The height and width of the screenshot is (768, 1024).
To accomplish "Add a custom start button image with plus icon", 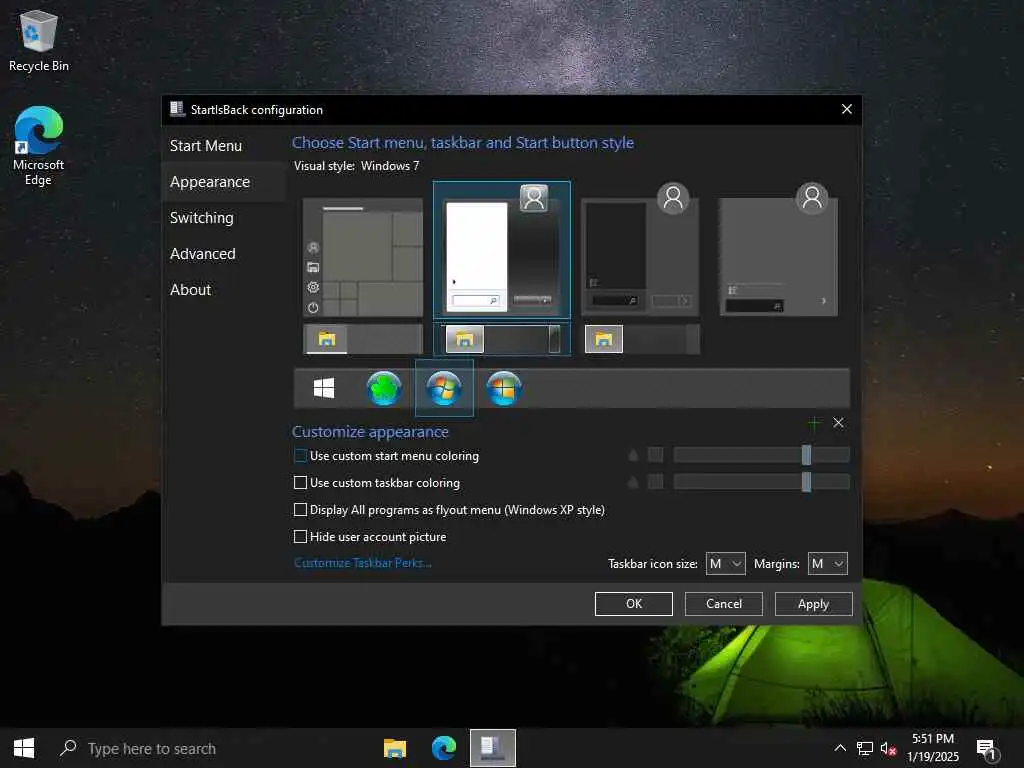I will (814, 423).
